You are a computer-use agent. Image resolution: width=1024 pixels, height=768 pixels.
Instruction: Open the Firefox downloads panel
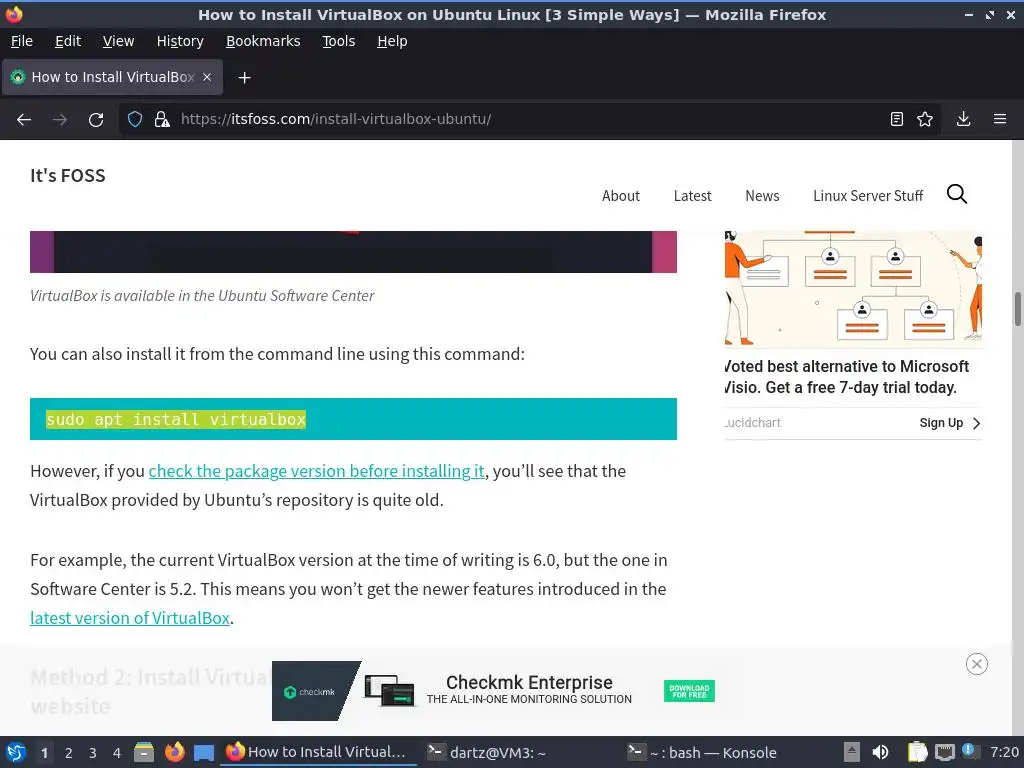coord(963,120)
